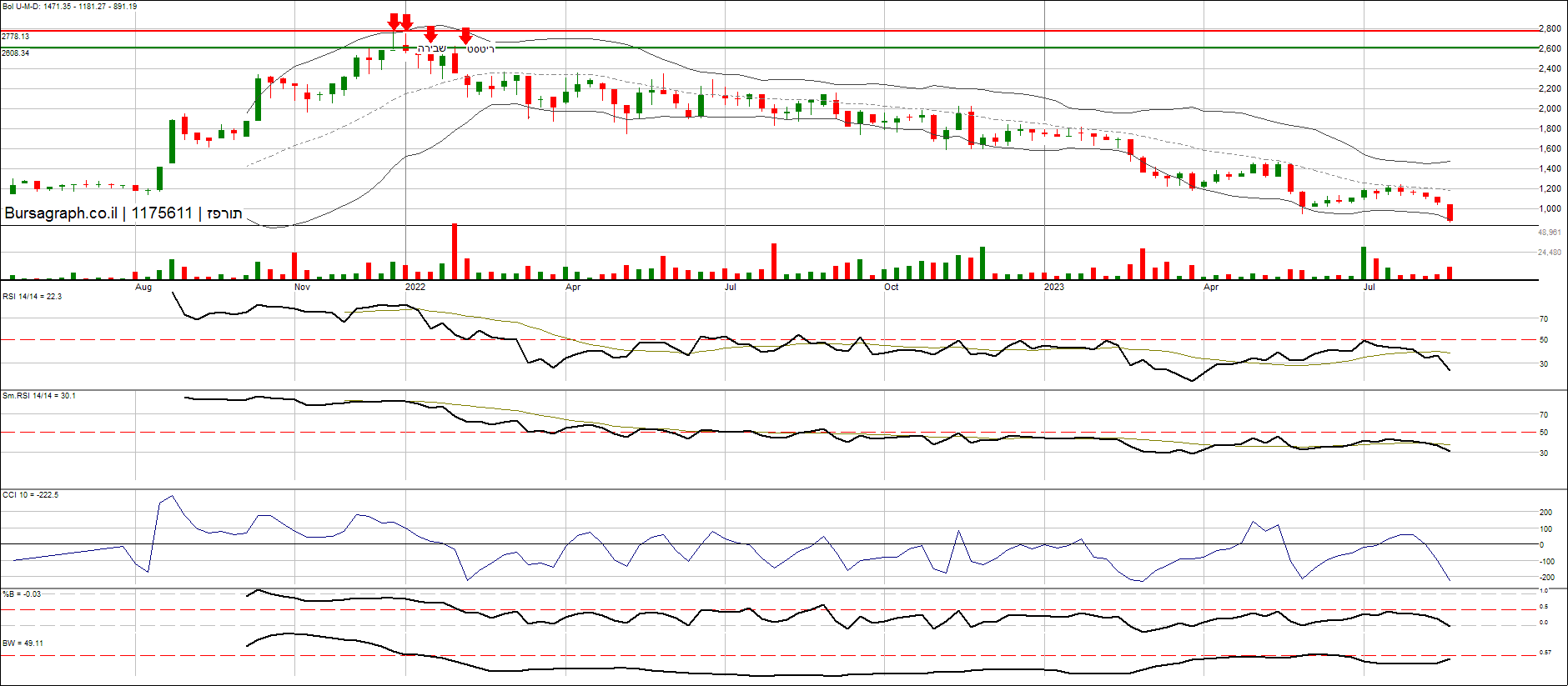This screenshot has height=686, width=1568.
Task: Click the 2778.13 price level label
Action: [x=16, y=37]
